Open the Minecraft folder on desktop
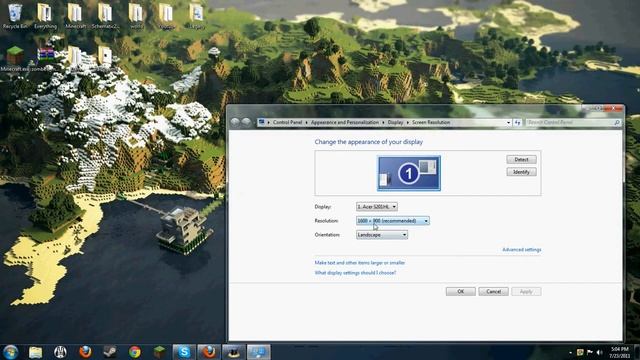 [x=75, y=16]
